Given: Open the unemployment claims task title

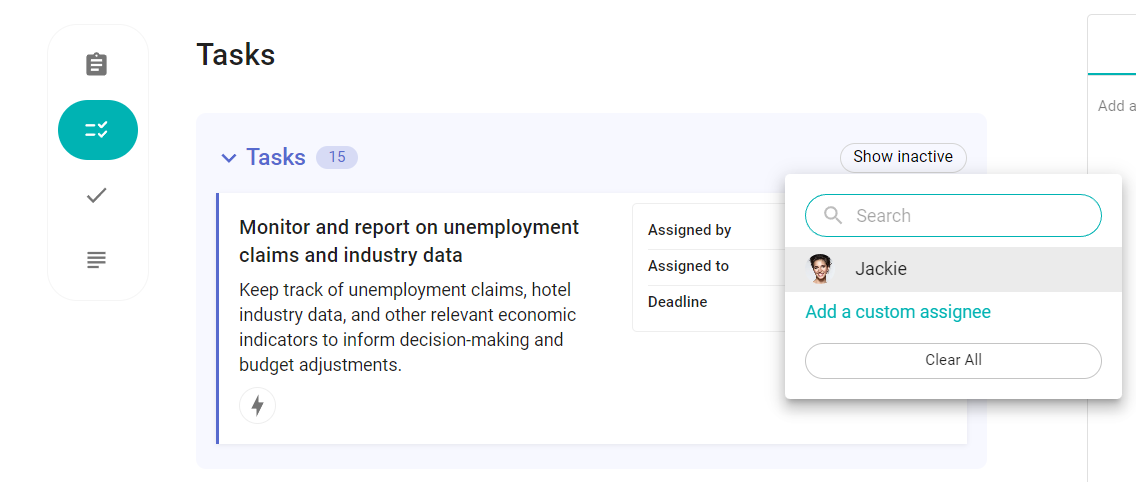Looking at the screenshot, I should coord(409,241).
